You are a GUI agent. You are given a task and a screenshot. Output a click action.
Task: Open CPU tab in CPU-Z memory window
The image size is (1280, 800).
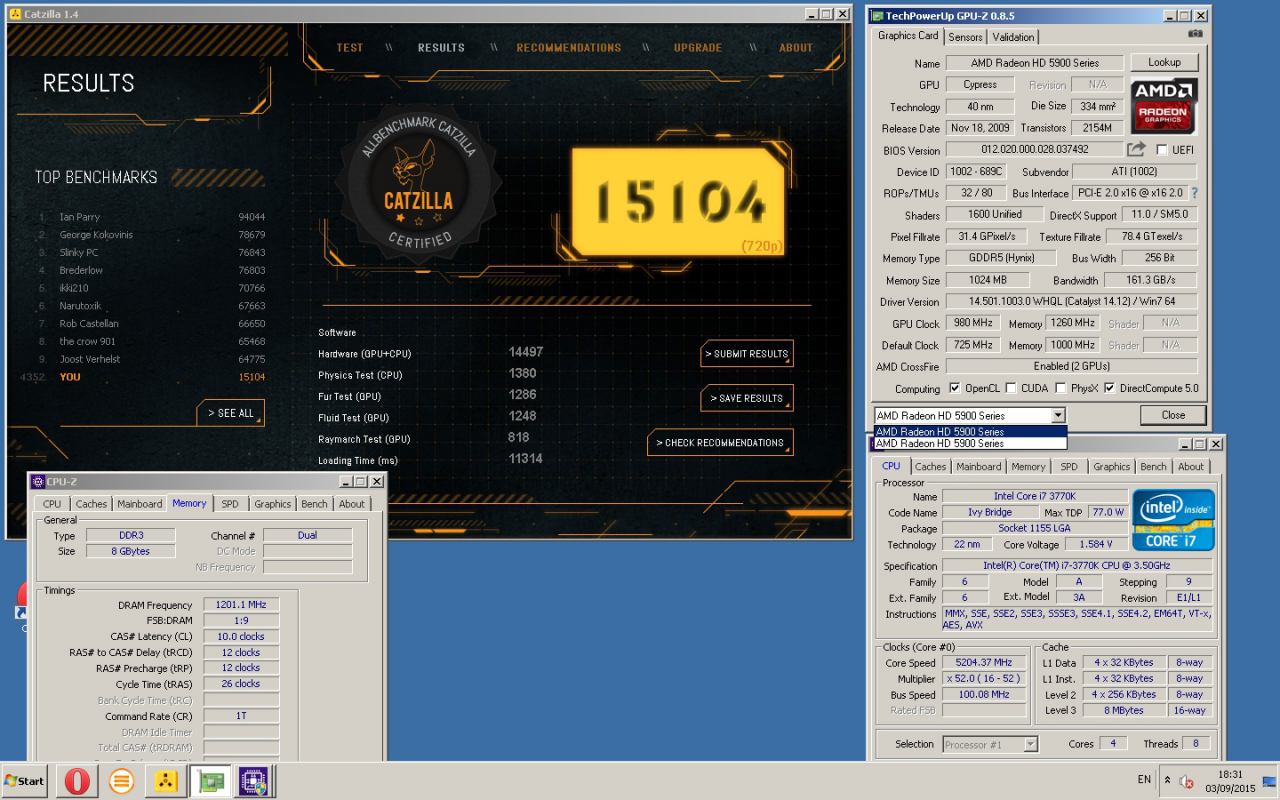(x=52, y=504)
